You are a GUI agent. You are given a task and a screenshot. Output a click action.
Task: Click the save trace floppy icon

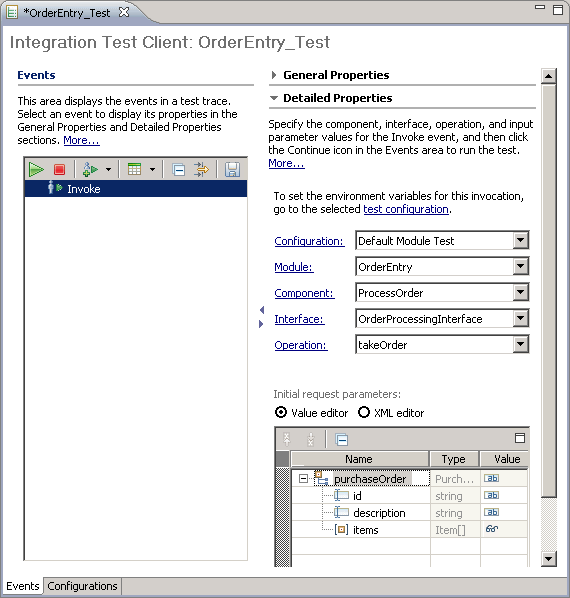coord(232,169)
